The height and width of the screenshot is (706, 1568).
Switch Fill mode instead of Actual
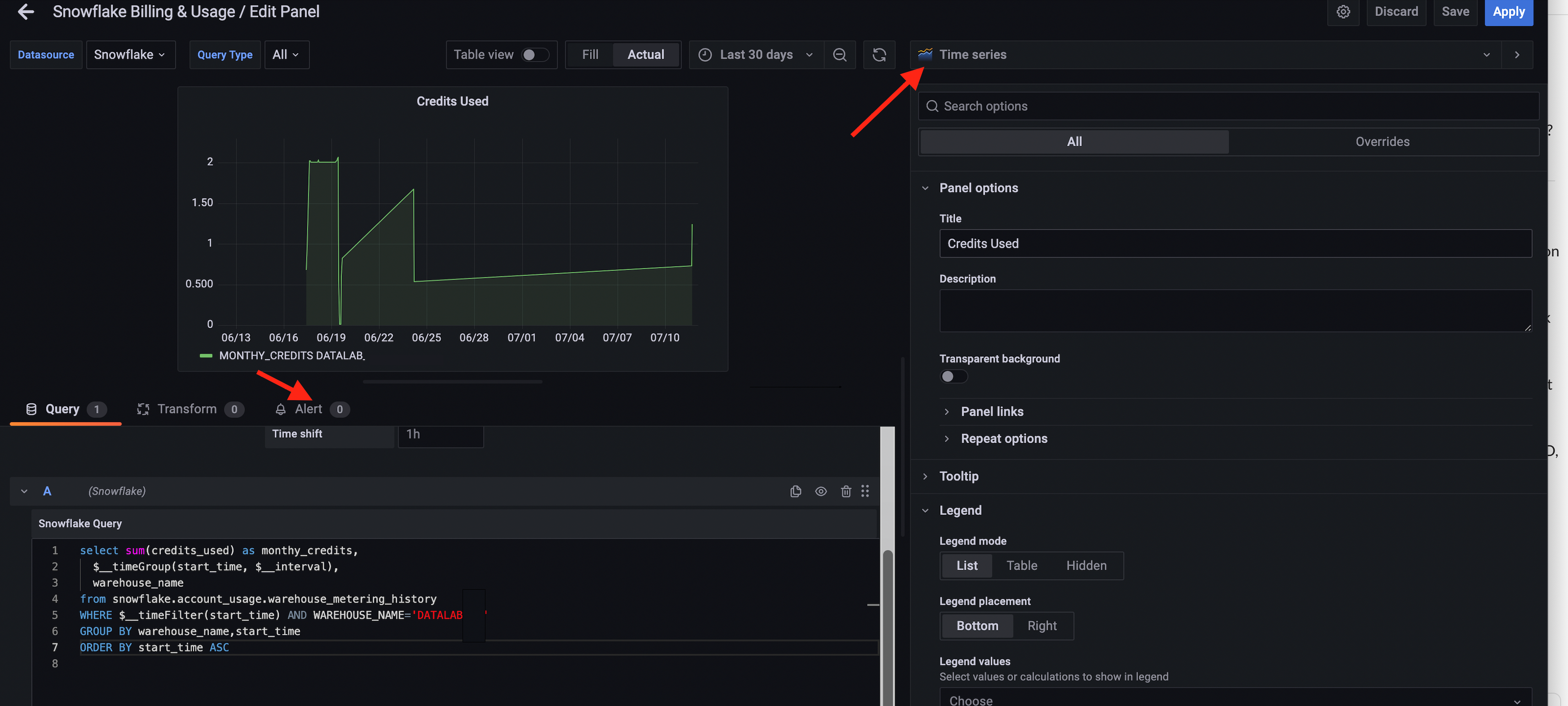coord(589,54)
